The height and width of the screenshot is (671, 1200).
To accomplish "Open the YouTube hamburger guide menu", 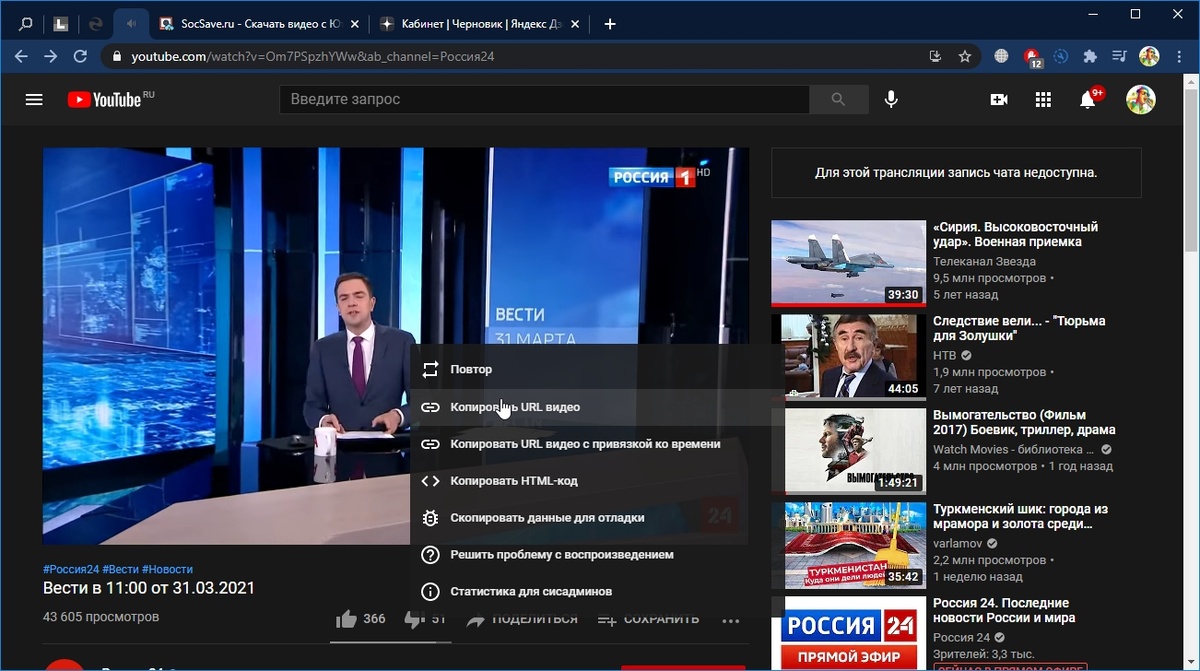I will click(34, 99).
